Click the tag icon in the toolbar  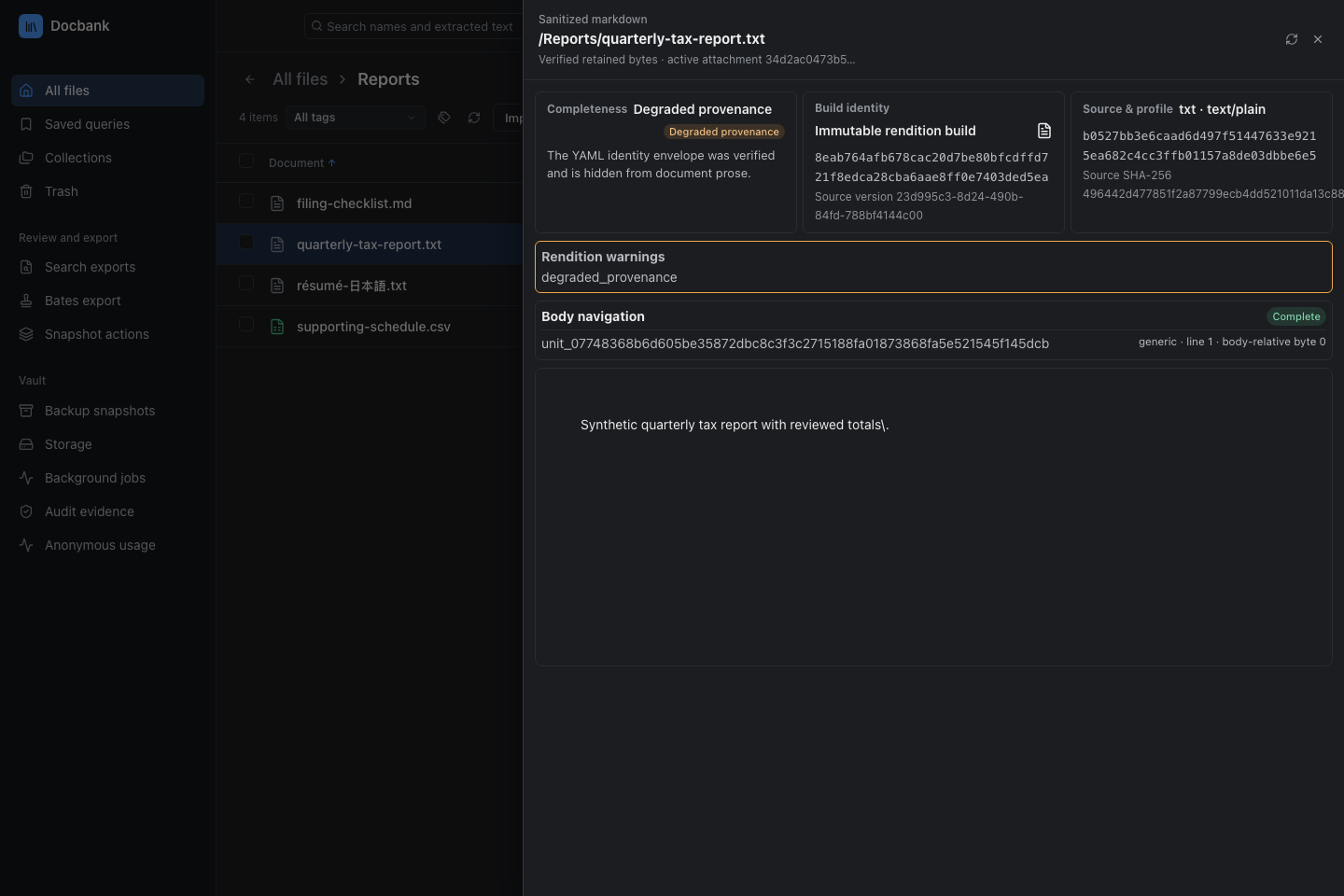click(444, 118)
